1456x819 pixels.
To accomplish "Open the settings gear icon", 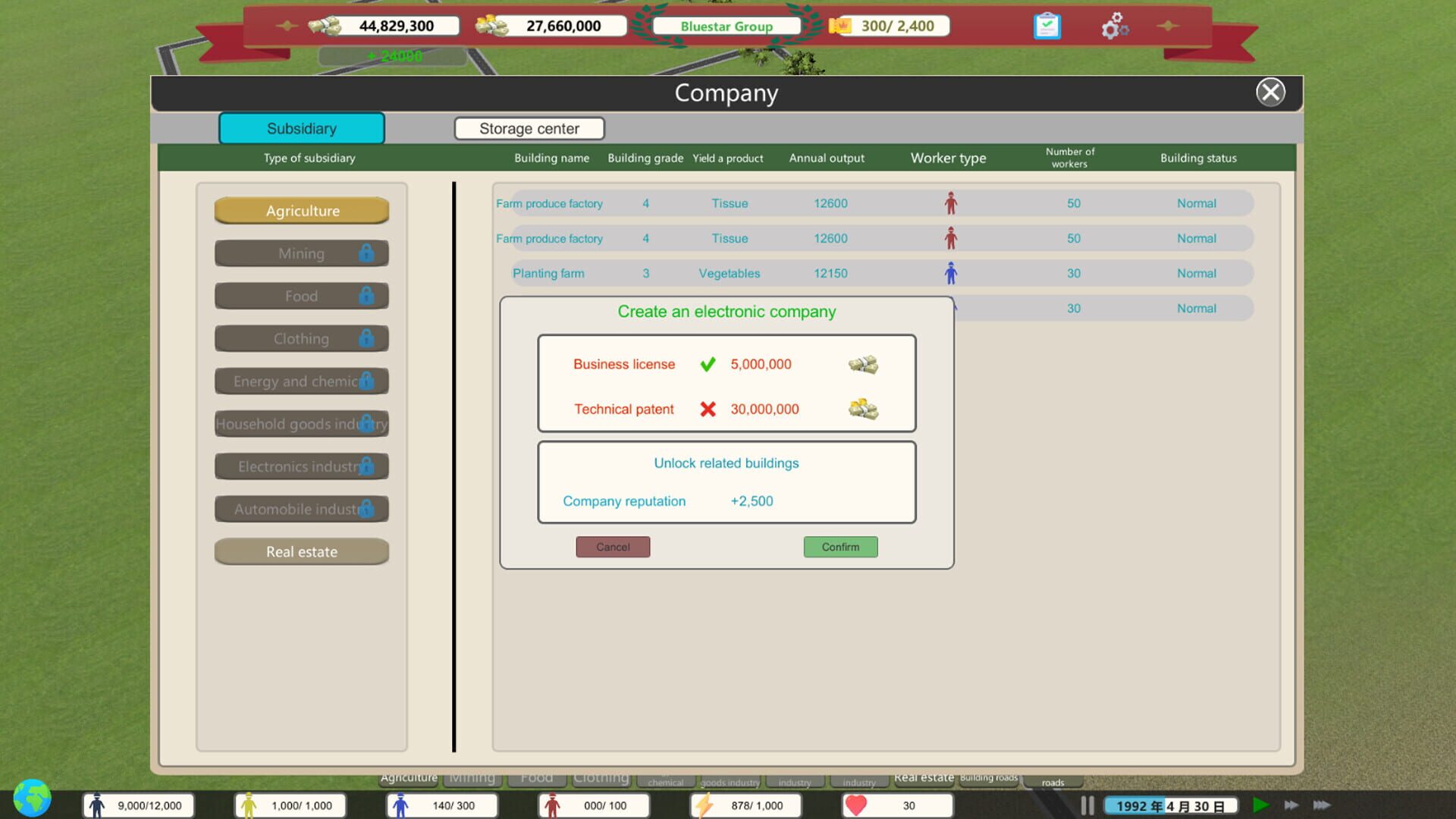I will pos(1114,25).
